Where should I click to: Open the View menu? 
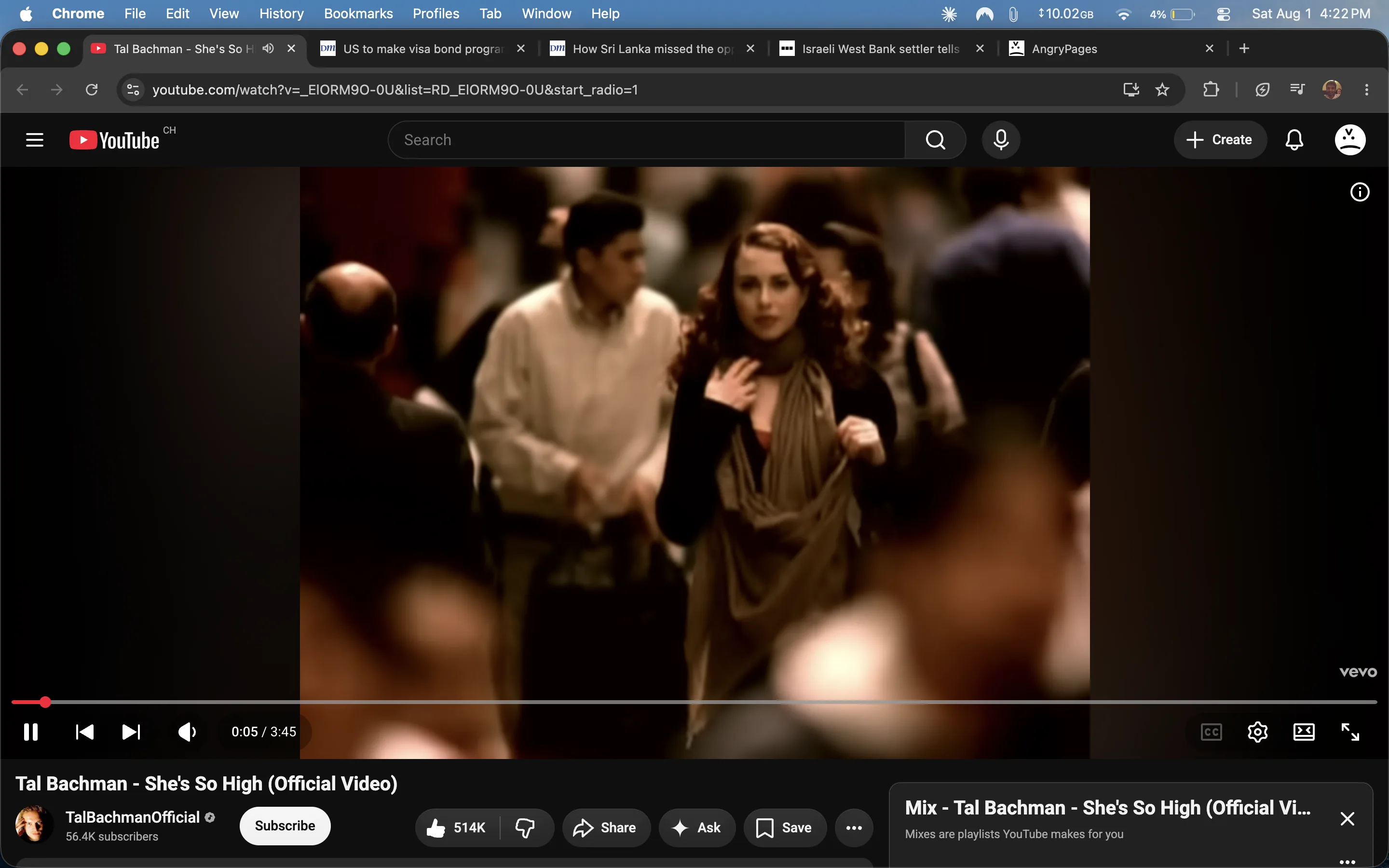point(224,14)
